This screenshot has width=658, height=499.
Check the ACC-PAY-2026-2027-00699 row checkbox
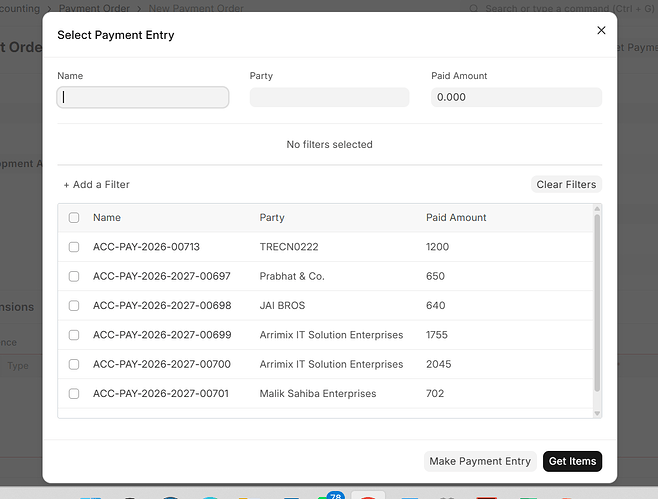[74, 335]
